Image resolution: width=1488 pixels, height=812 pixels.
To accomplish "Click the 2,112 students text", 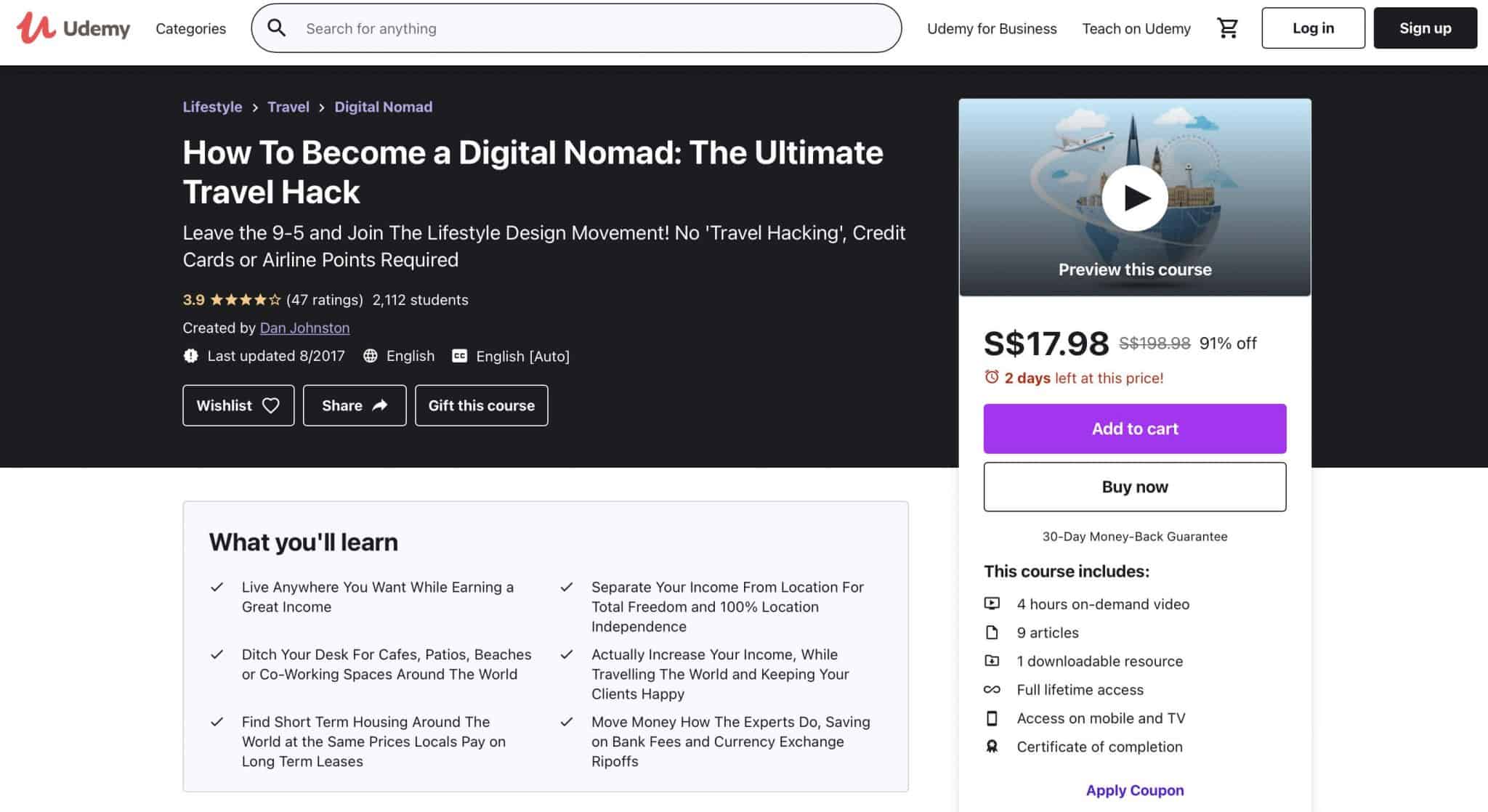I will (x=420, y=300).
